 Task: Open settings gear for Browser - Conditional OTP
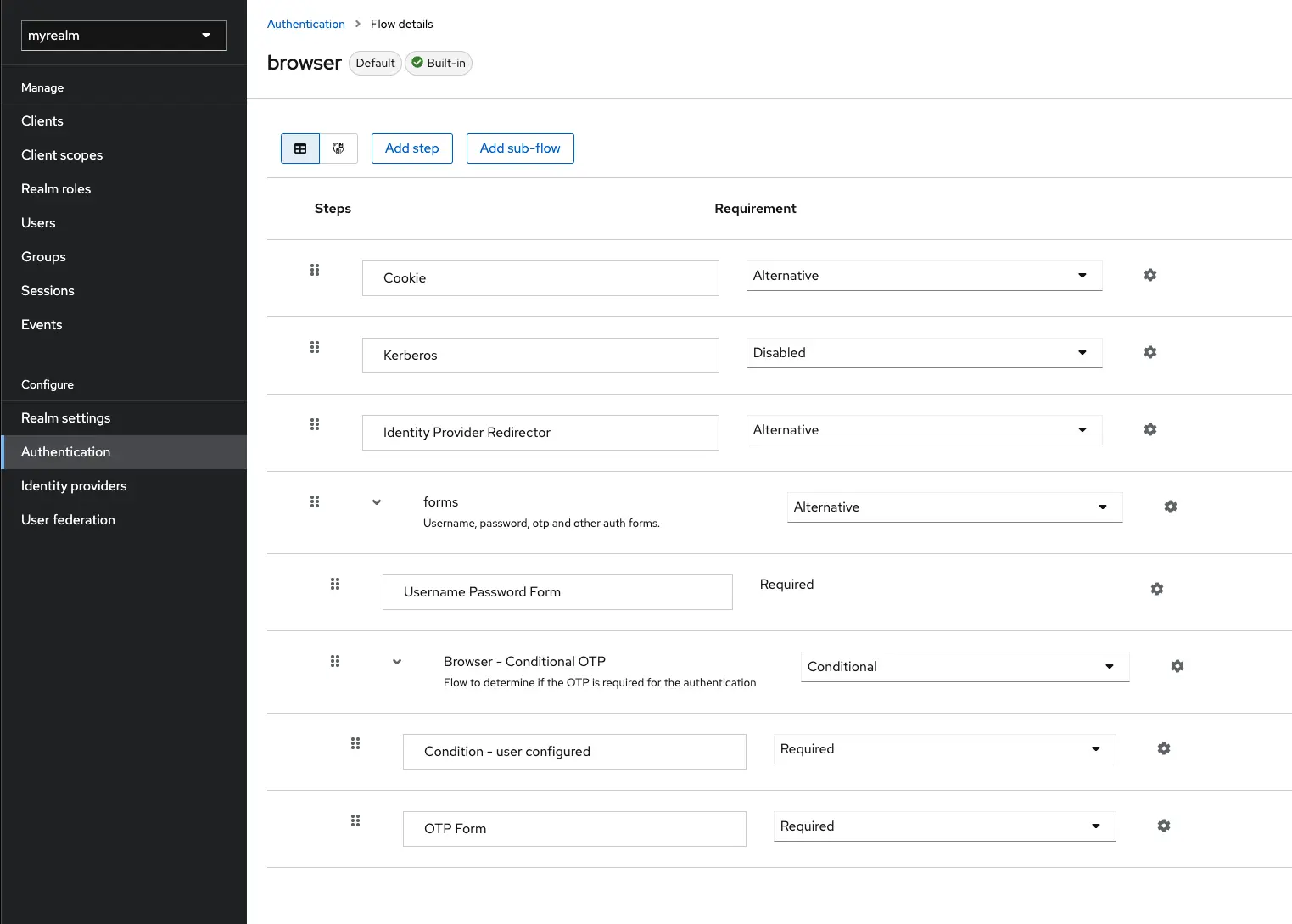pyautogui.click(x=1177, y=666)
